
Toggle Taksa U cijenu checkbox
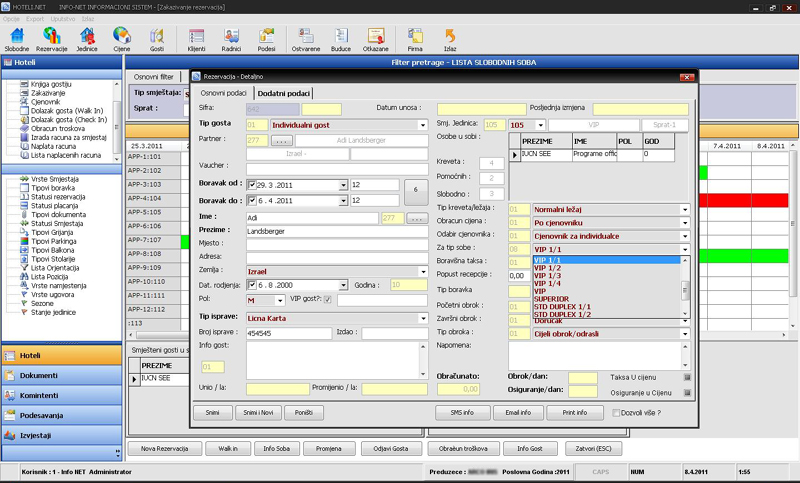687,377
